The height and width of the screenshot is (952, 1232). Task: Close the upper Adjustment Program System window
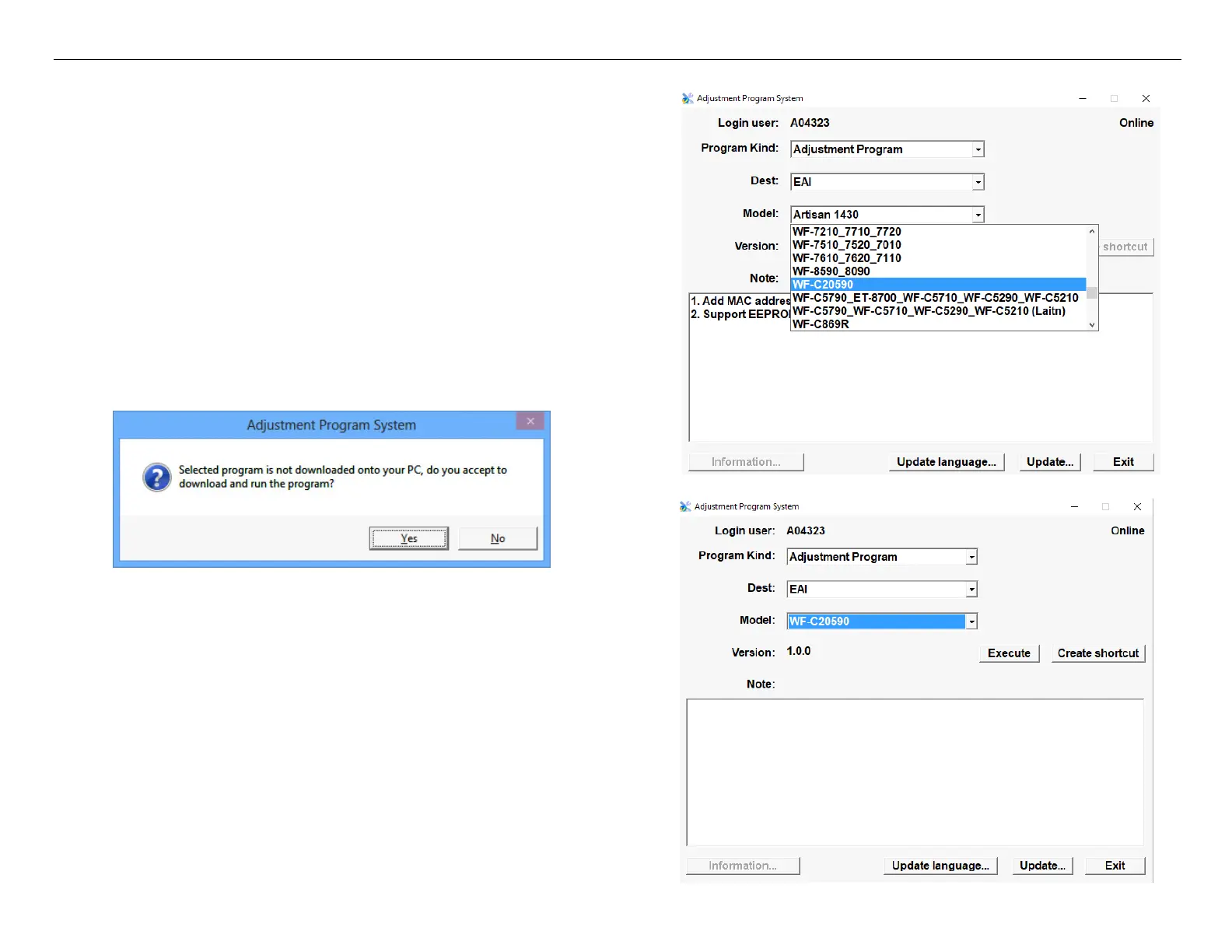click(x=1146, y=99)
